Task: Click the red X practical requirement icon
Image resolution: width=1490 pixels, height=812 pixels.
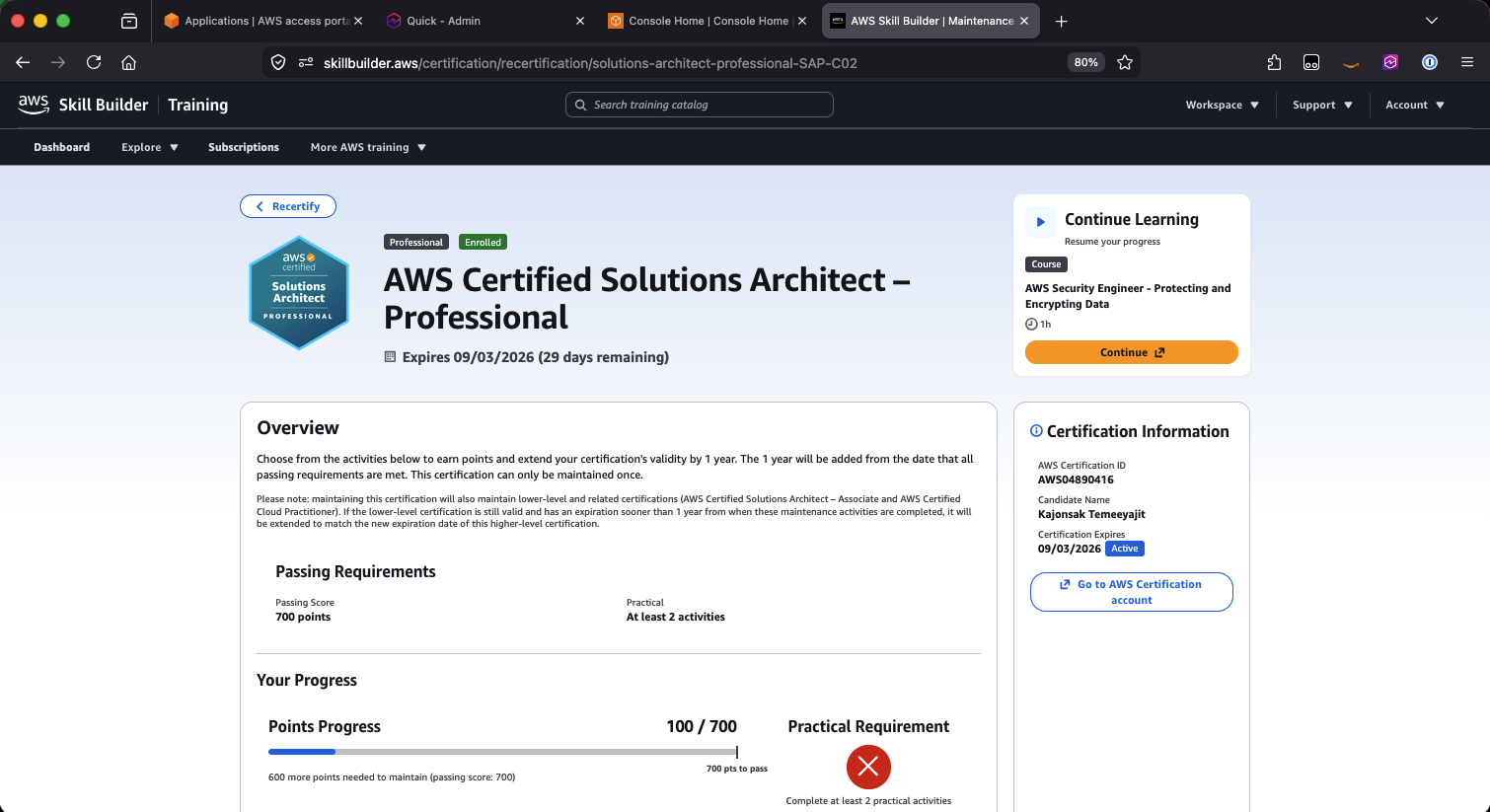Action: click(x=868, y=767)
